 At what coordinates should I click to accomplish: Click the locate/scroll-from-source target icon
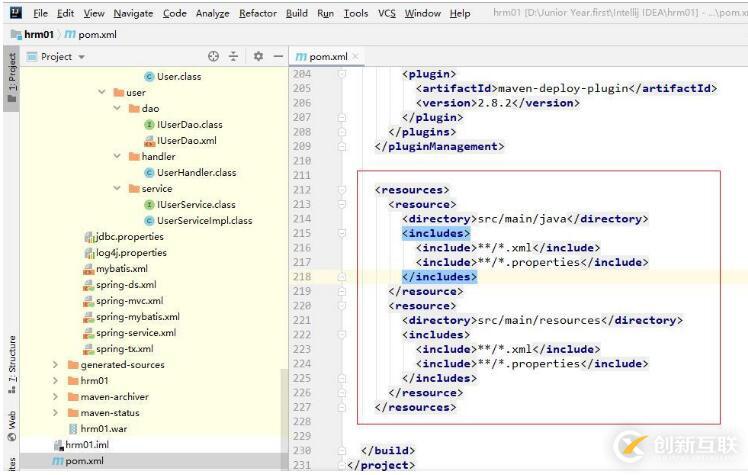point(213,57)
